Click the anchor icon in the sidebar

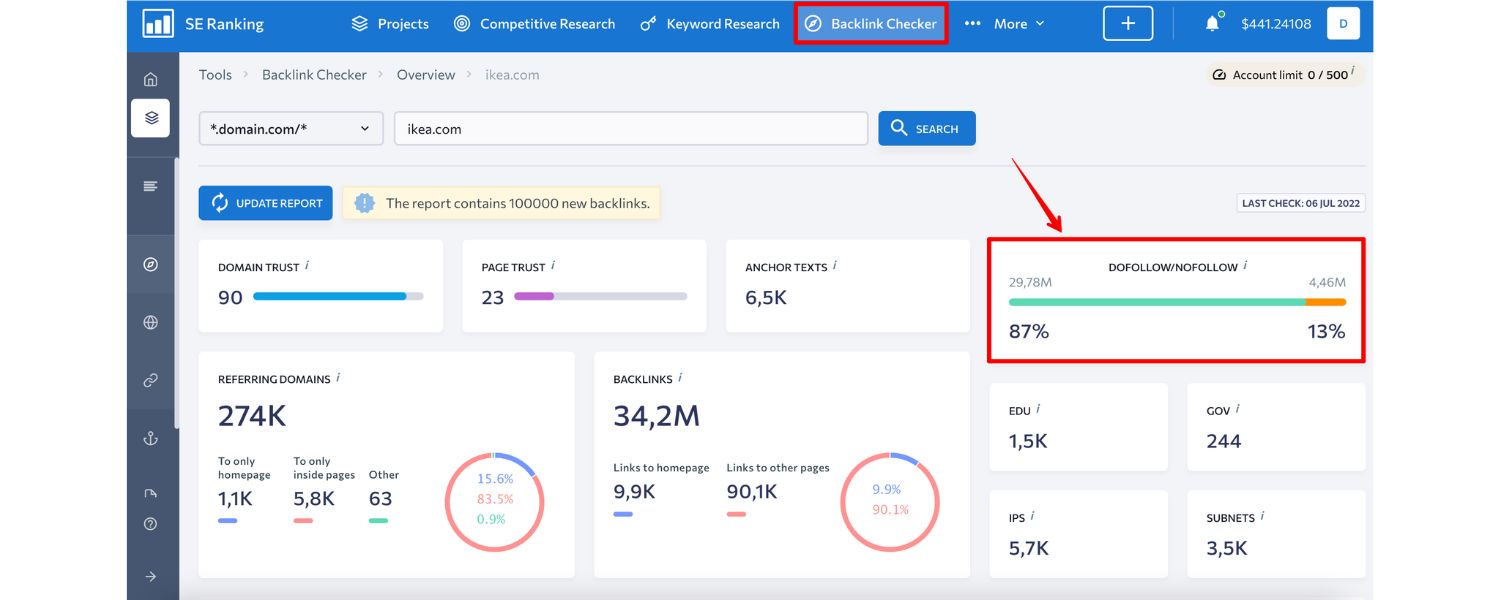pos(150,437)
